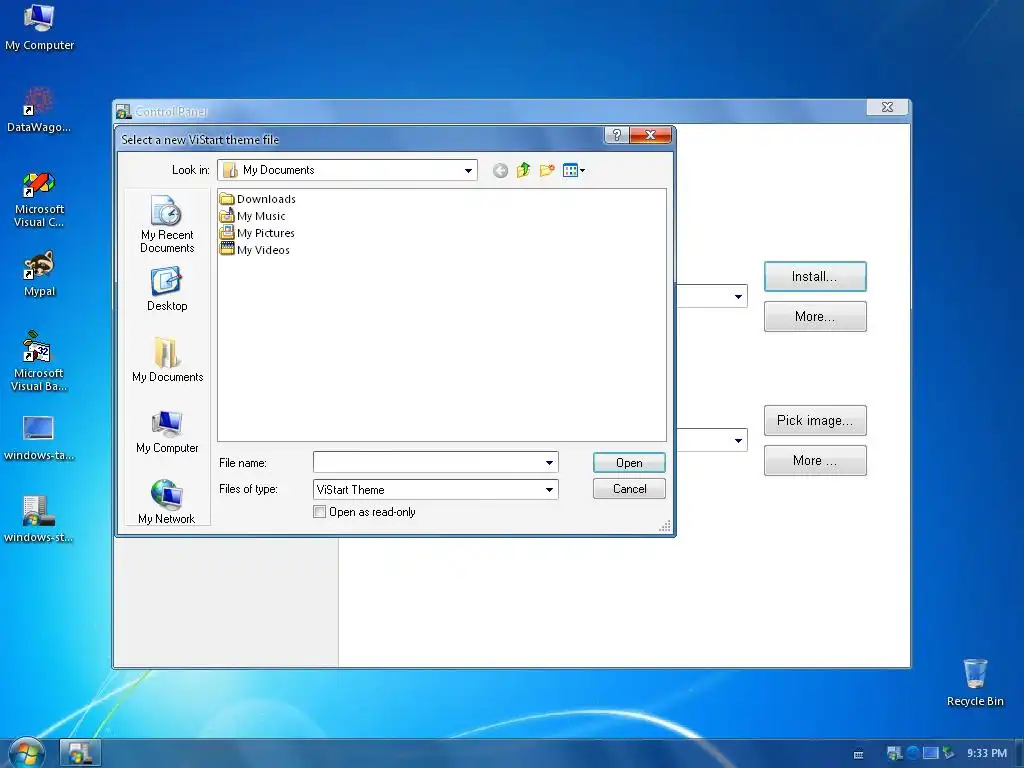
Task: Expand dropdown left of Pick image button
Action: pyautogui.click(x=738, y=440)
